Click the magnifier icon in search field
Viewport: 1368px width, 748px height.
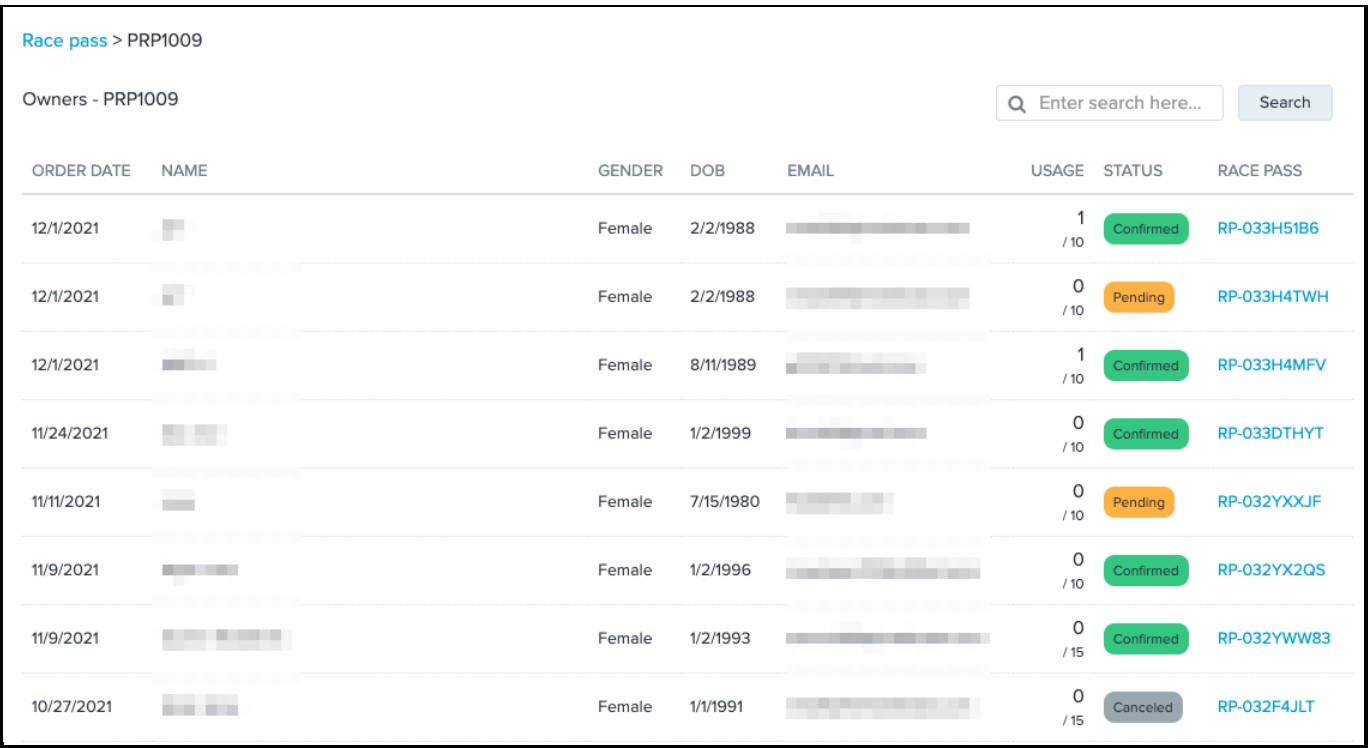(1017, 104)
